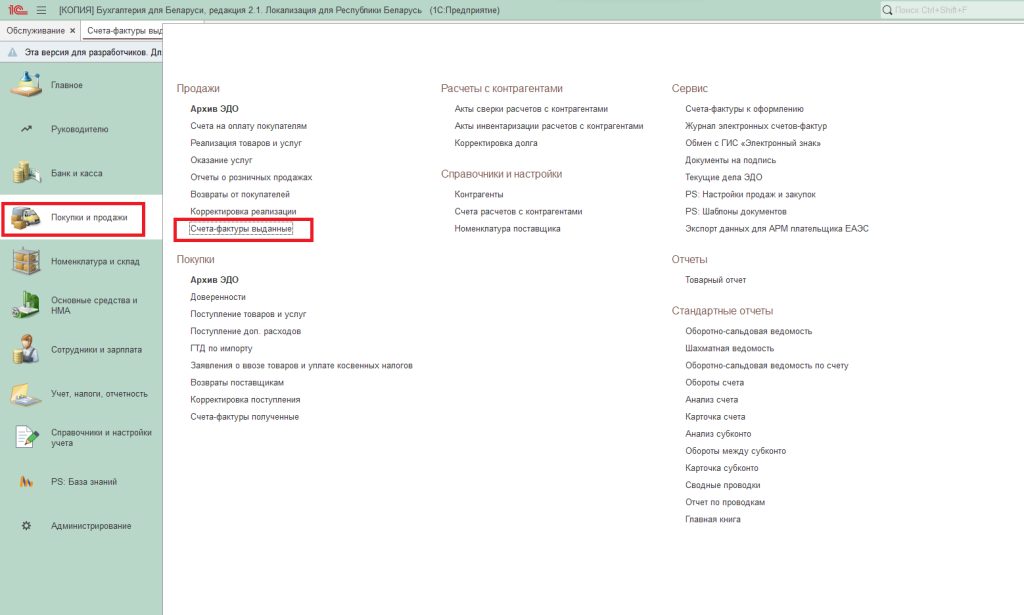Open the Главное section icon
The width and height of the screenshot is (1024, 615).
26,85
